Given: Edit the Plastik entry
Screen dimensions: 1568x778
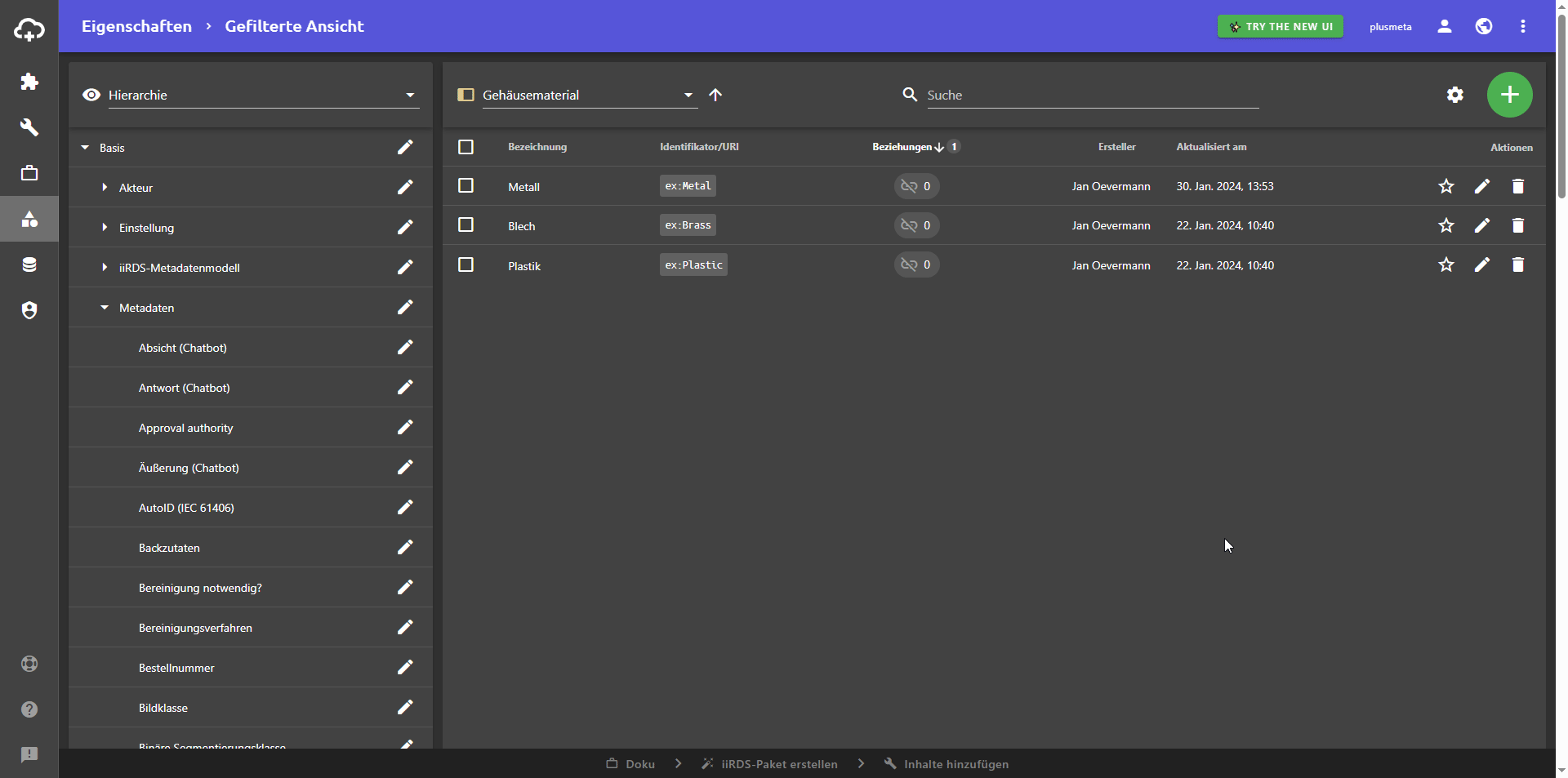Looking at the screenshot, I should [1481, 265].
